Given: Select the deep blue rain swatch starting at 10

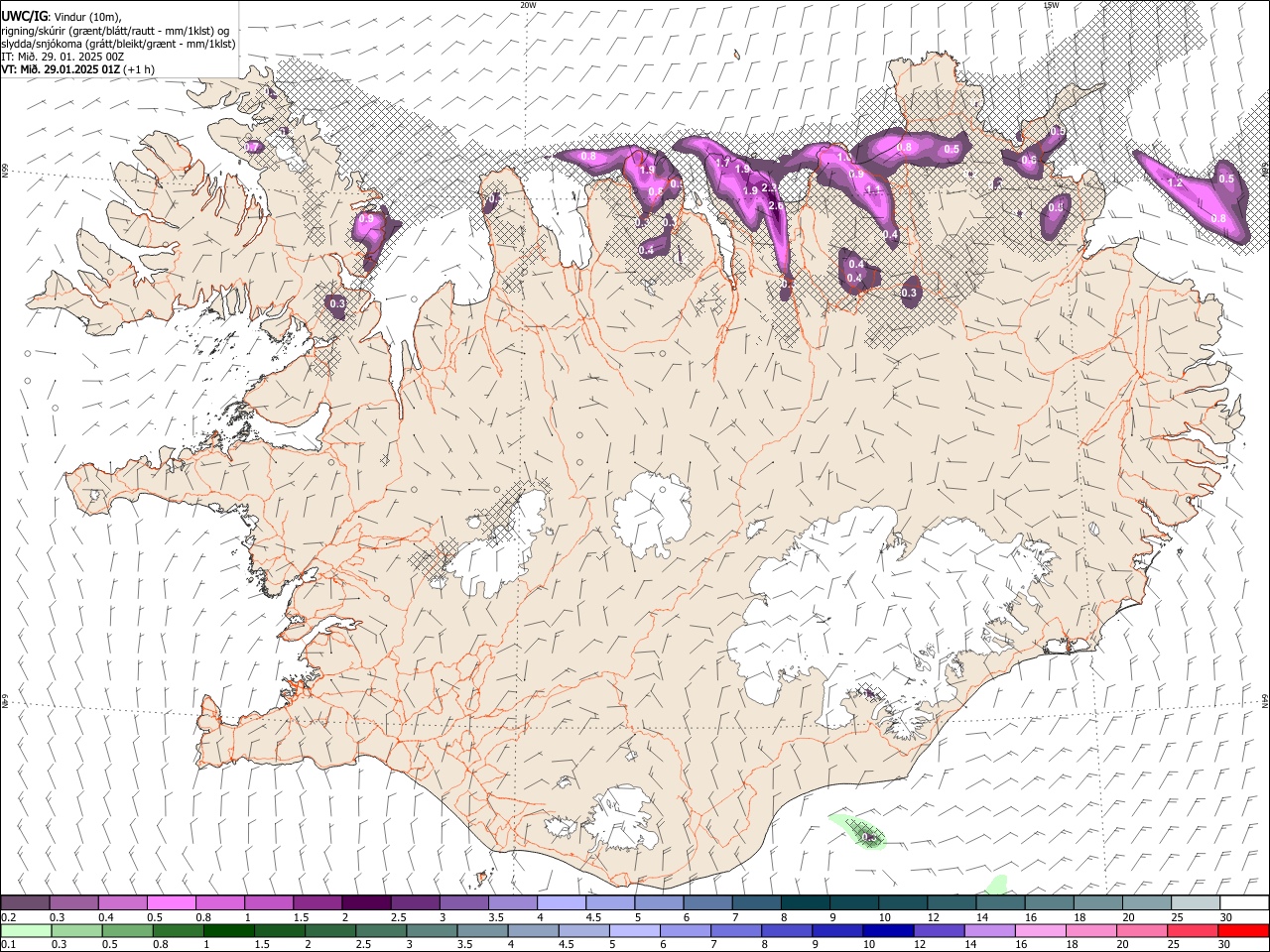Looking at the screenshot, I should [x=886, y=930].
